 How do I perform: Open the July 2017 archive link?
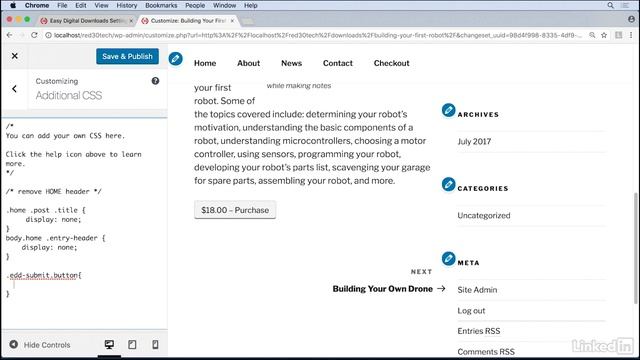point(474,142)
